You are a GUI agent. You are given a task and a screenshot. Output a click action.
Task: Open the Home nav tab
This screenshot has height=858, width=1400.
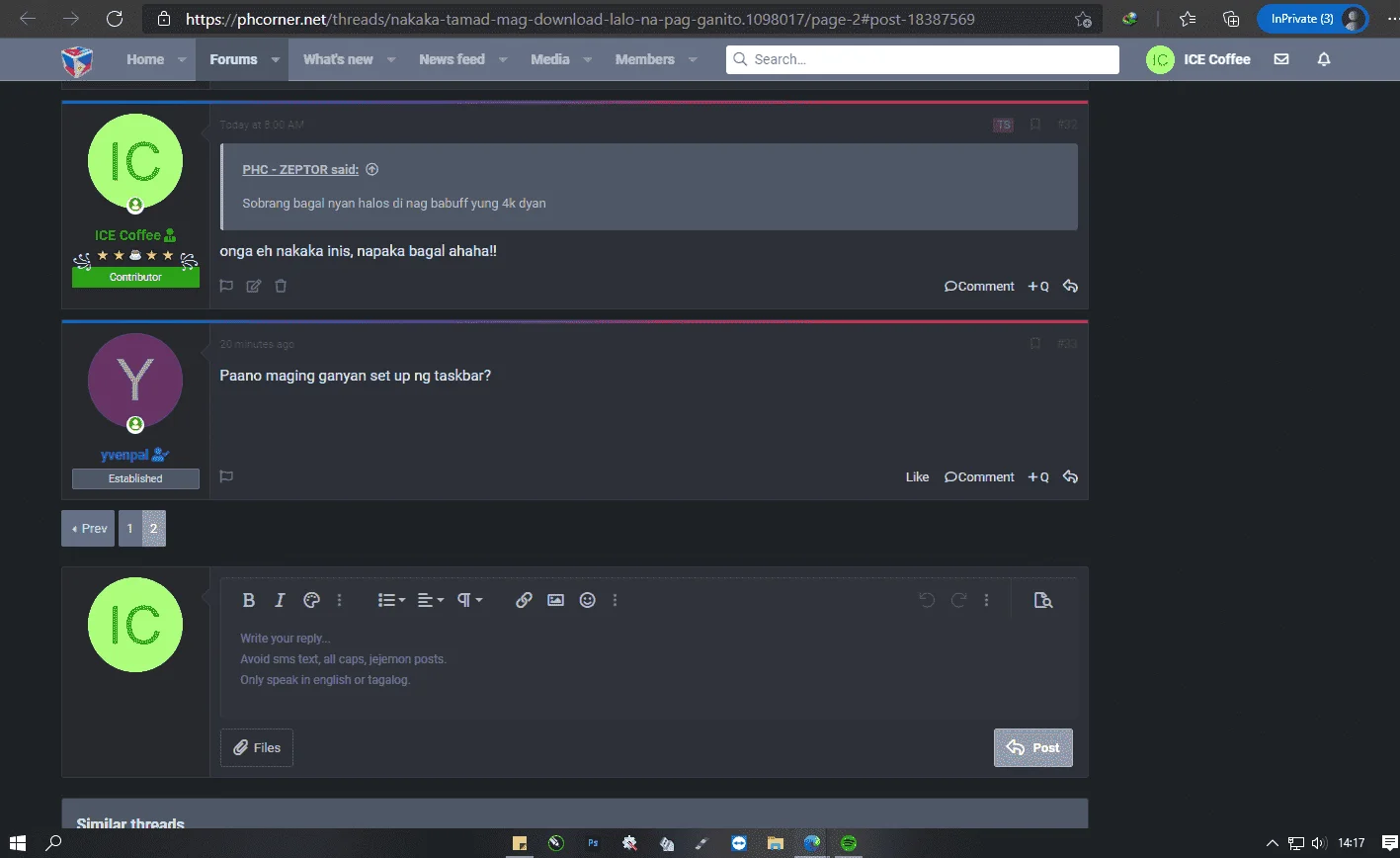(x=145, y=59)
